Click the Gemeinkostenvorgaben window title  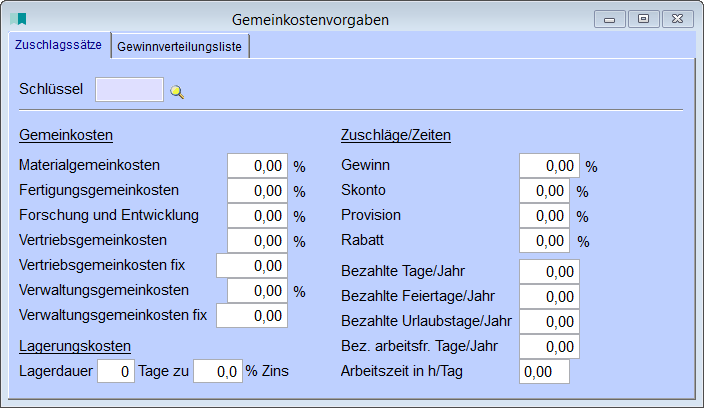310,20
